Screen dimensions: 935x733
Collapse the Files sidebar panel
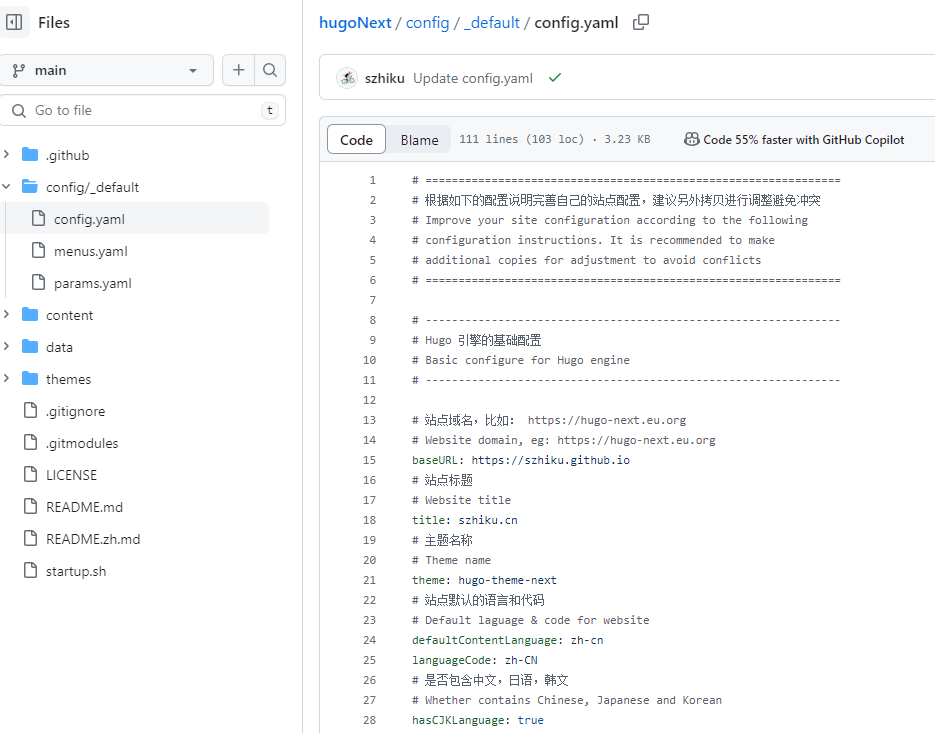(14, 22)
